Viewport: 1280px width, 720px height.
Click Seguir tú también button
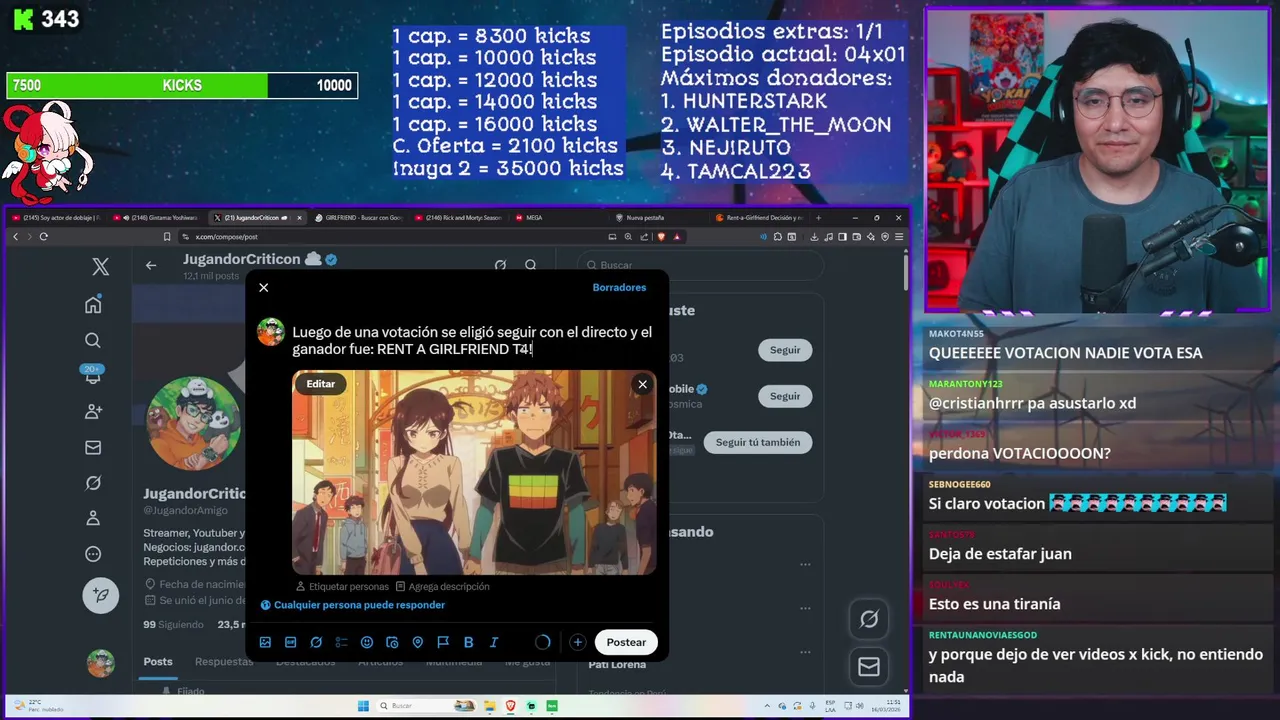coord(758,442)
